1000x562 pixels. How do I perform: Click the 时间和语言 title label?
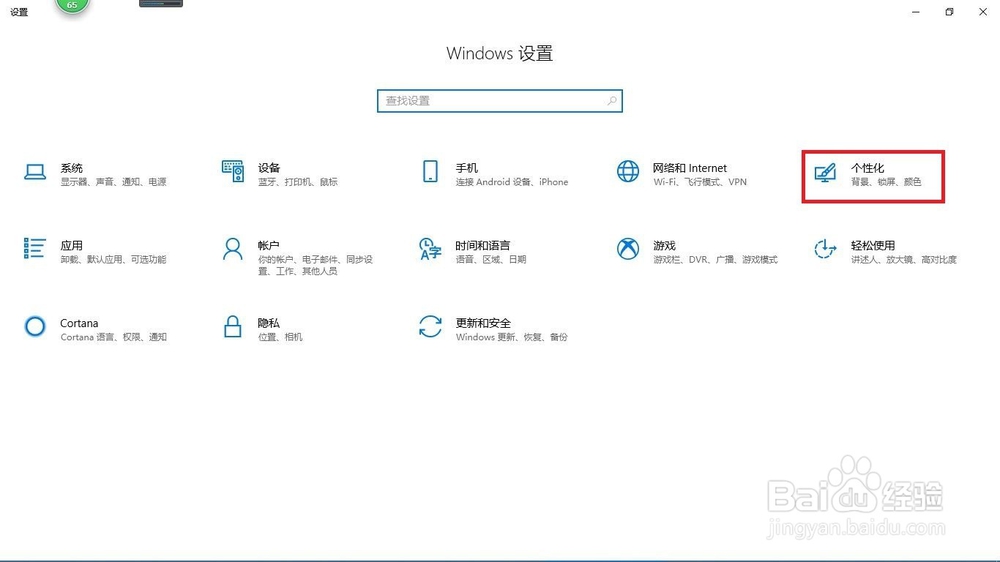coord(483,246)
